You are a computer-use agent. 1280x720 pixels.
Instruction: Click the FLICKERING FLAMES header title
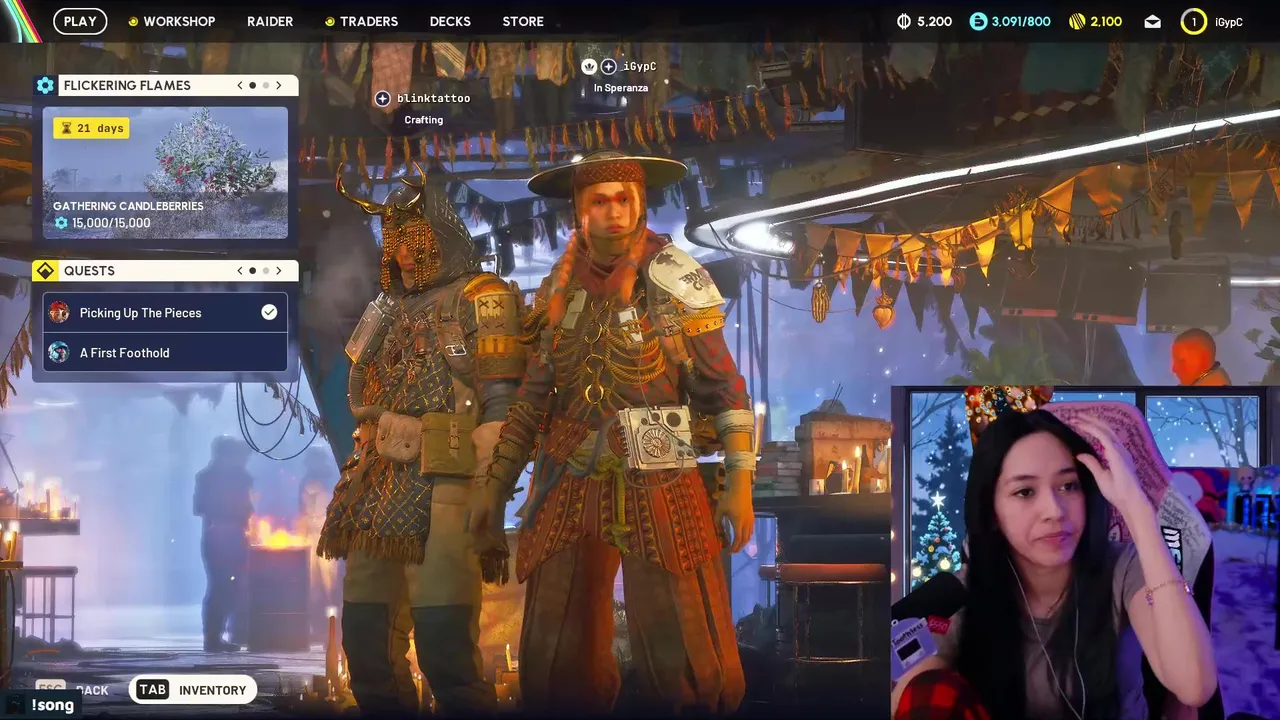coord(127,85)
